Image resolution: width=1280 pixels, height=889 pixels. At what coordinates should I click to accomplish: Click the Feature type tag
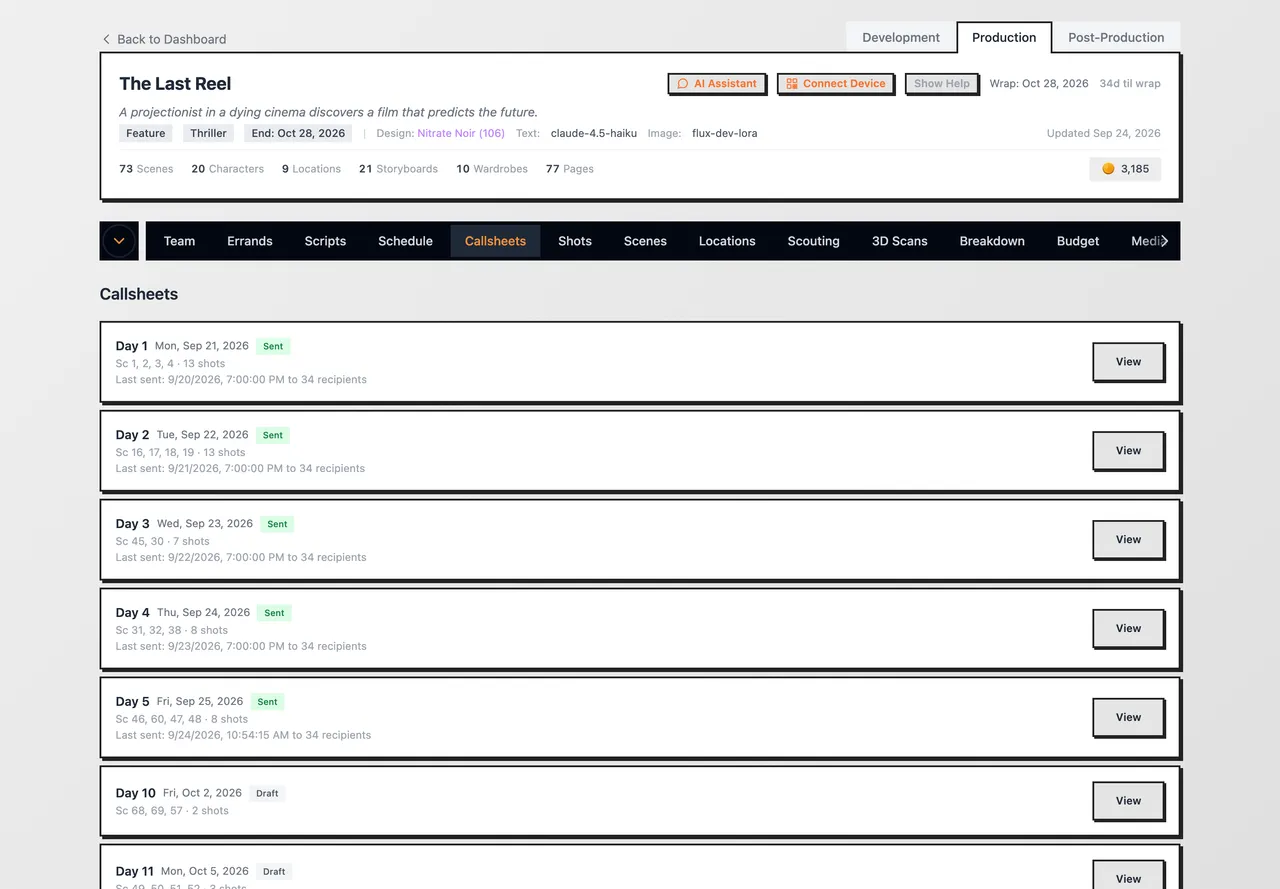(146, 133)
